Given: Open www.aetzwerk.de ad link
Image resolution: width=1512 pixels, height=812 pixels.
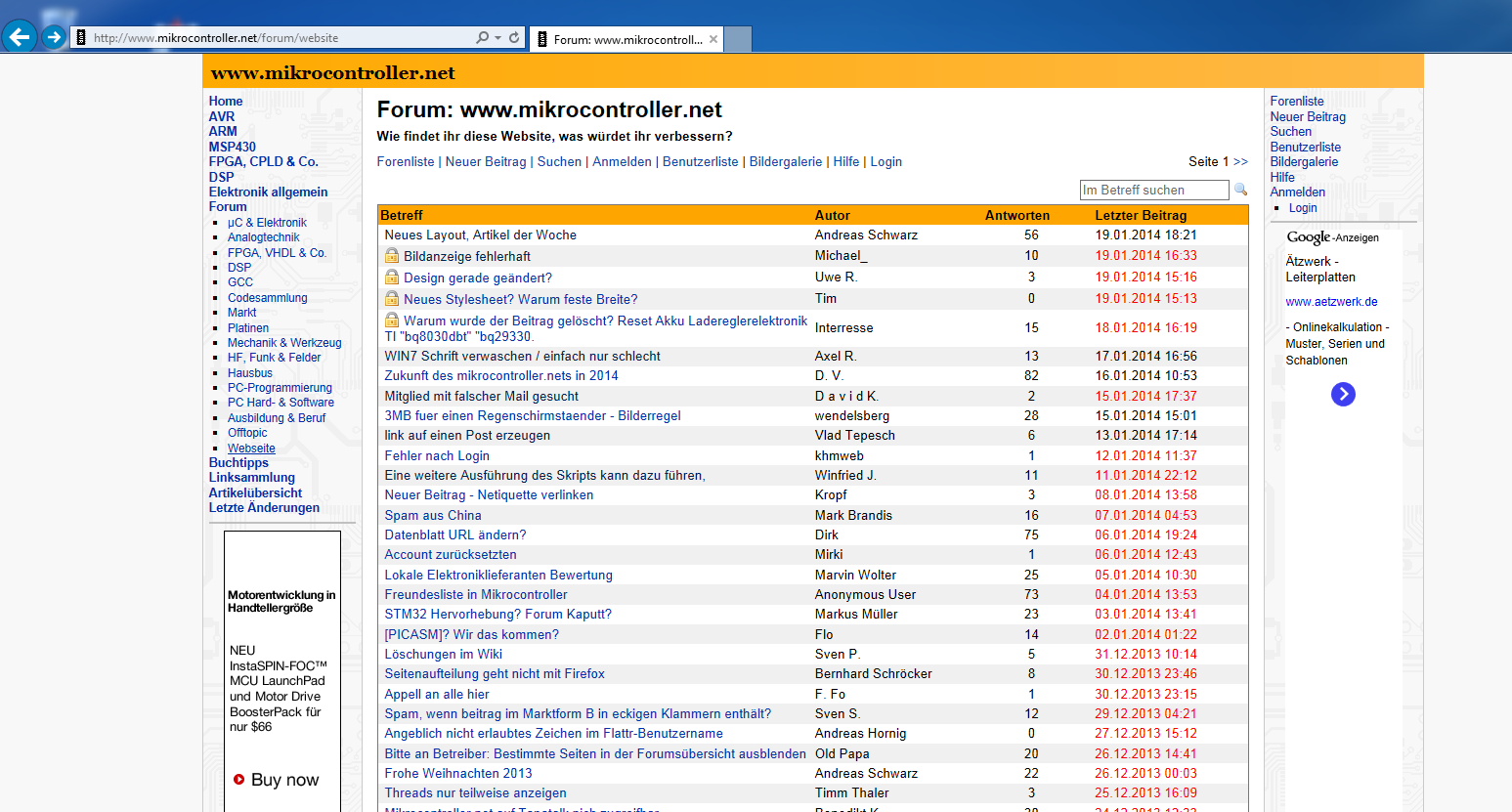Looking at the screenshot, I should [1331, 302].
